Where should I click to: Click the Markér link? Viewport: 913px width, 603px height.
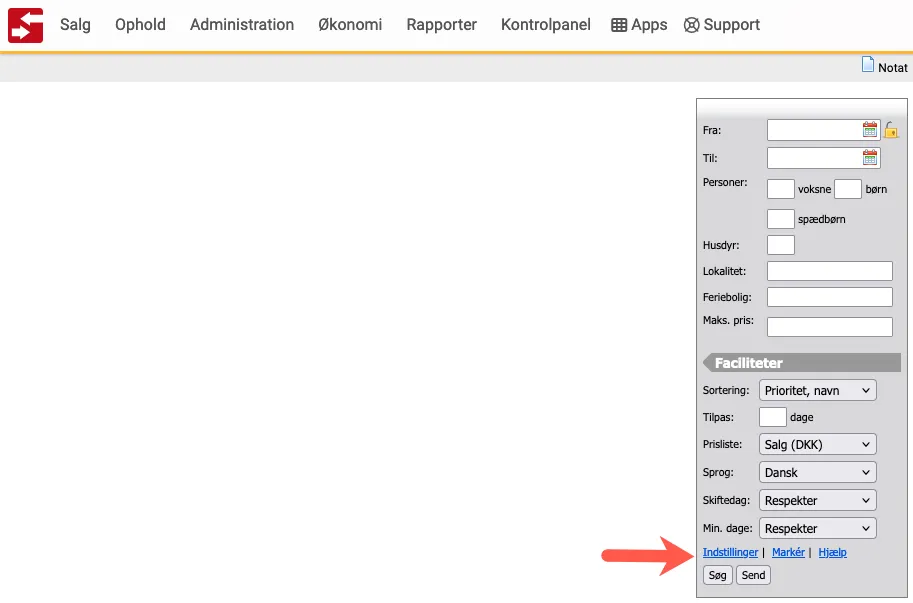click(788, 552)
